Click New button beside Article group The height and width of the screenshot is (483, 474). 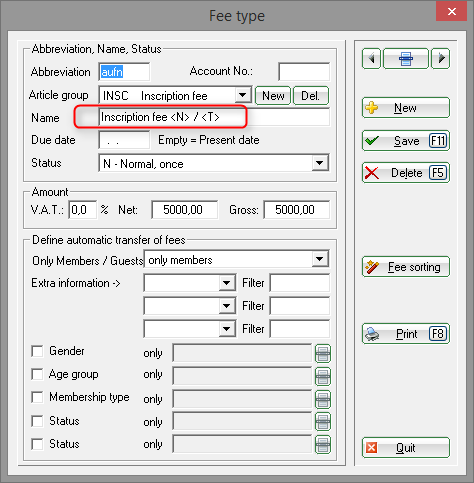point(273,96)
